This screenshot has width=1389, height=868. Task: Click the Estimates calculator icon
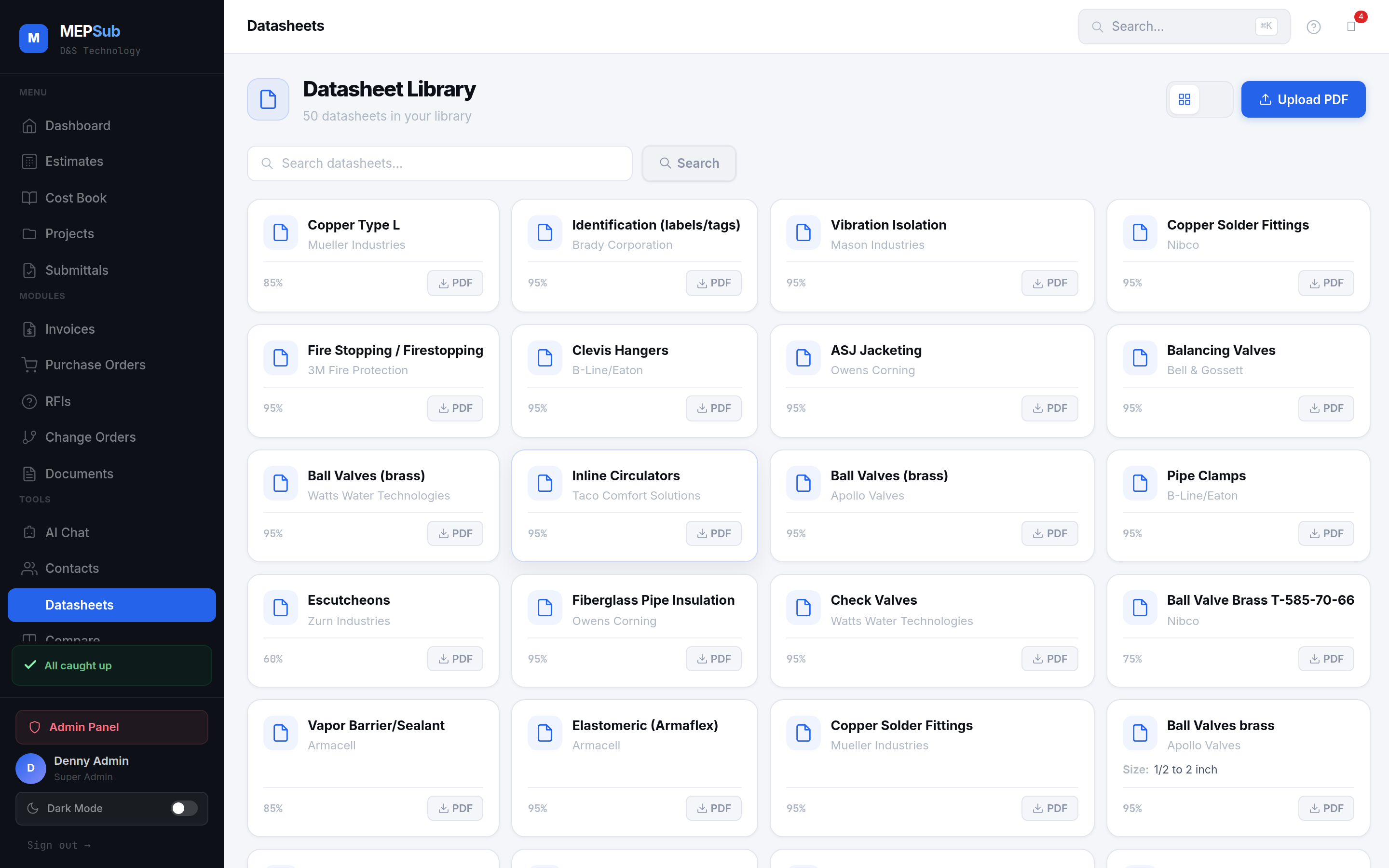coord(29,162)
